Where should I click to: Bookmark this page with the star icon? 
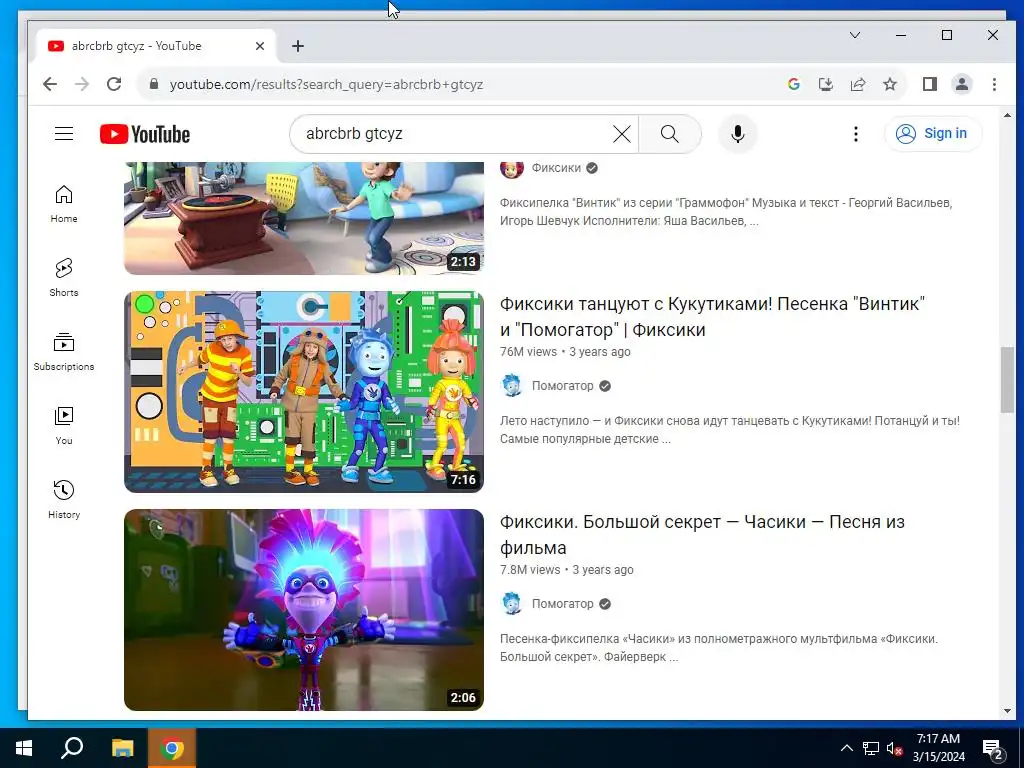click(x=889, y=84)
